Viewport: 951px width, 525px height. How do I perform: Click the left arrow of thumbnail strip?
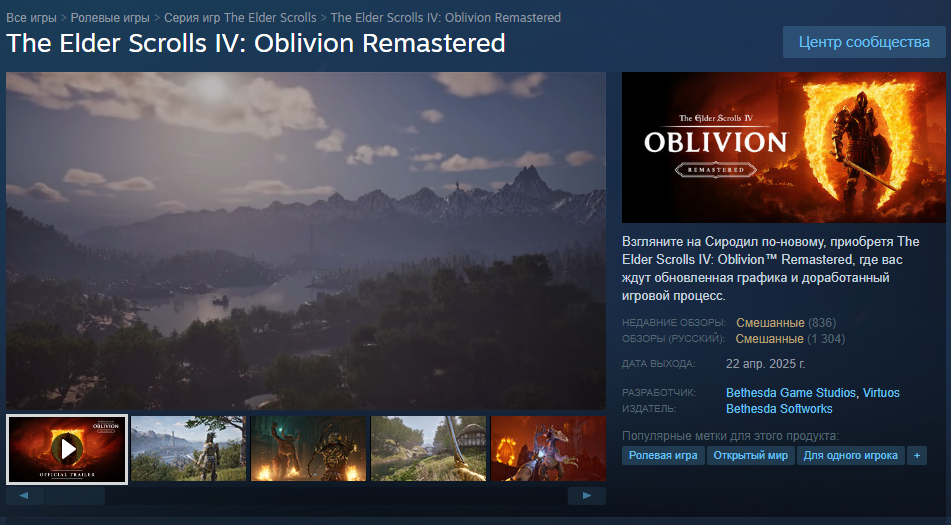24,496
